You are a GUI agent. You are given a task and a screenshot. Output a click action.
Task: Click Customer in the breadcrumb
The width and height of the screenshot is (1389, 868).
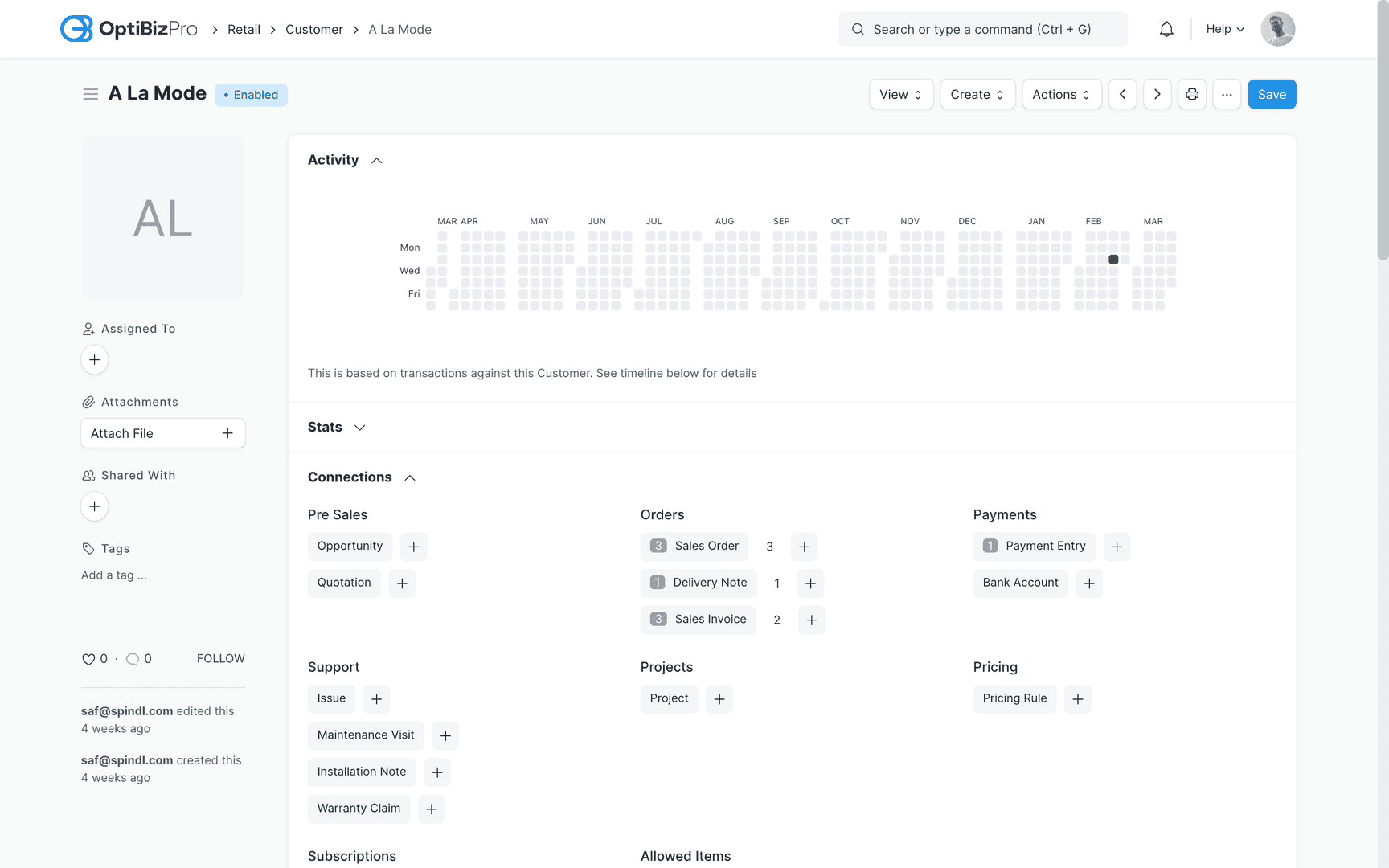(314, 29)
